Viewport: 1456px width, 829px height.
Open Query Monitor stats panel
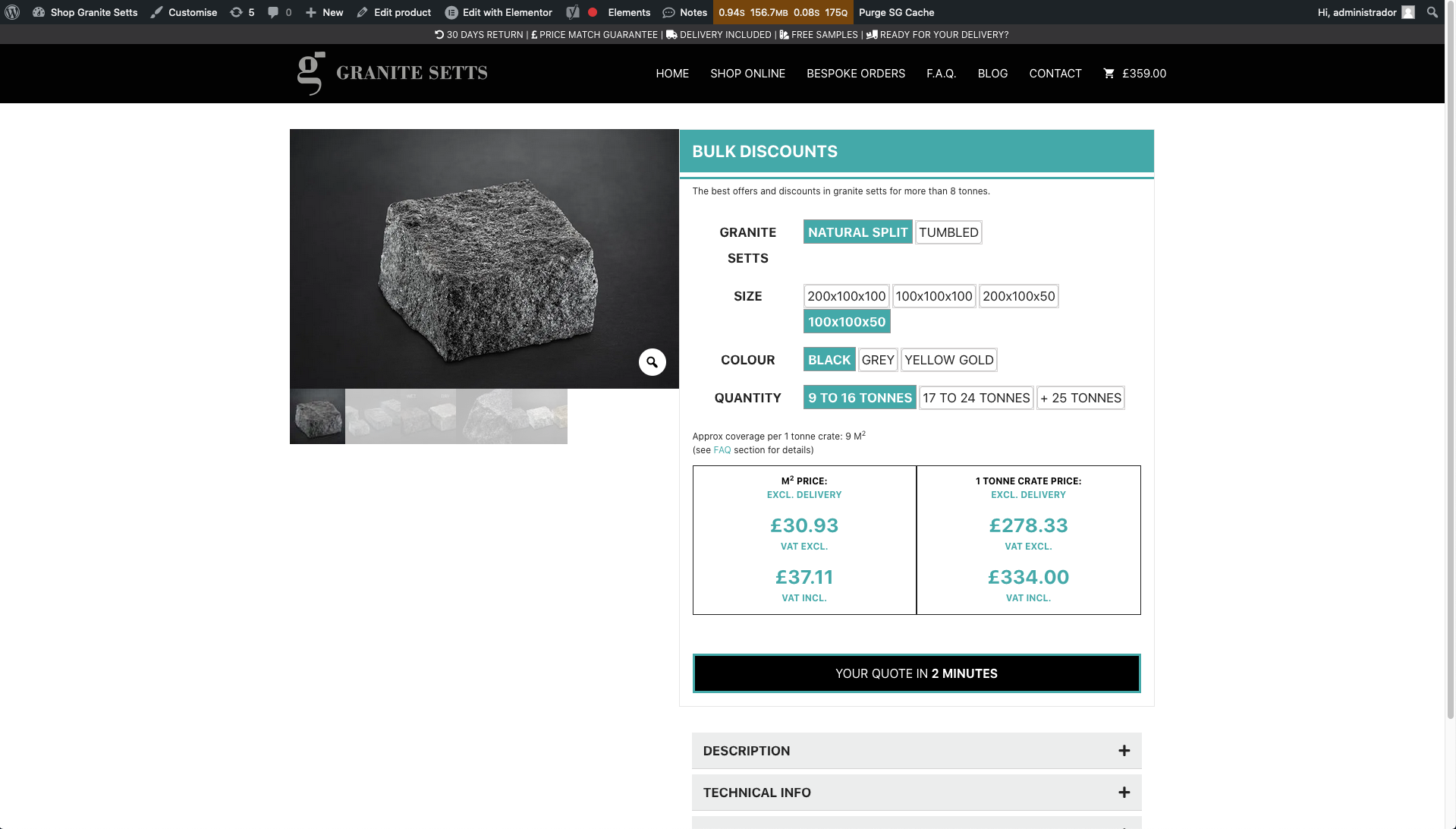[783, 12]
